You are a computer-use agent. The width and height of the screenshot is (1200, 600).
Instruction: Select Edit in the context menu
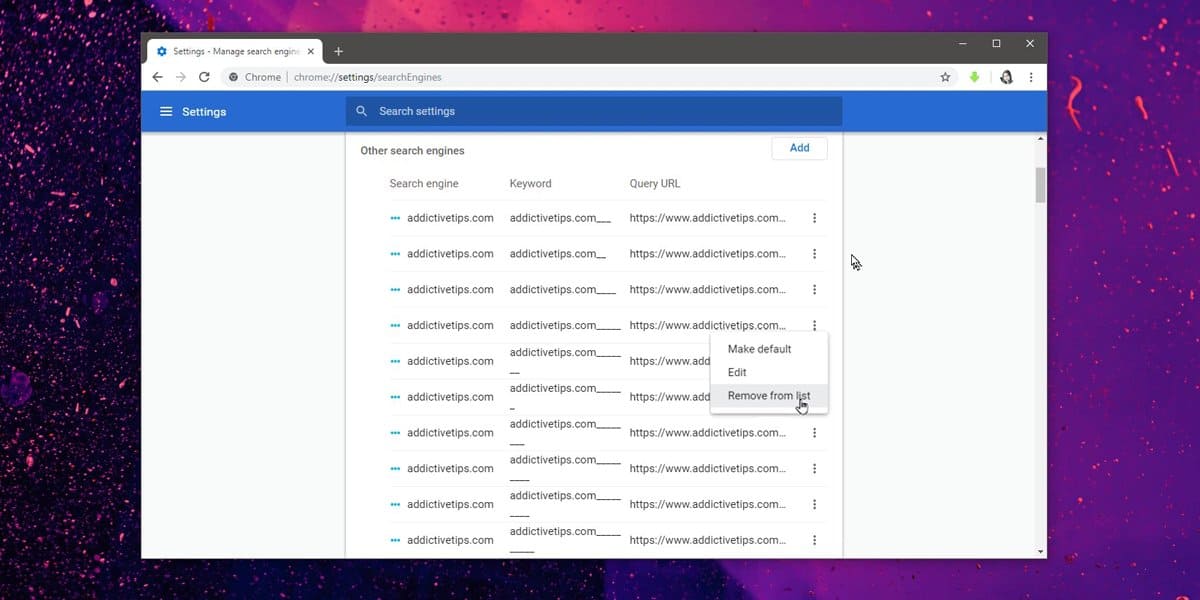737,371
